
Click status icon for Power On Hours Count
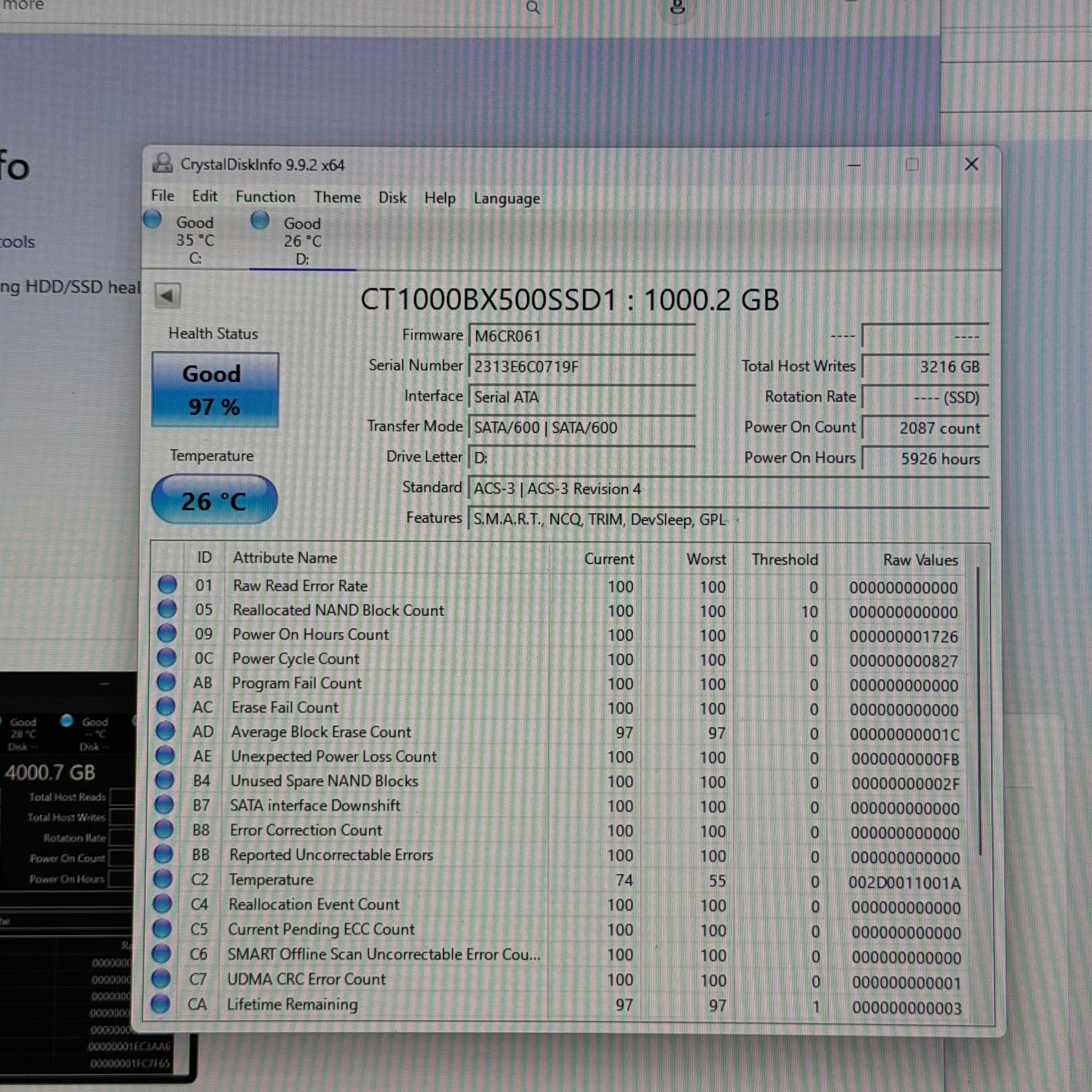(167, 633)
